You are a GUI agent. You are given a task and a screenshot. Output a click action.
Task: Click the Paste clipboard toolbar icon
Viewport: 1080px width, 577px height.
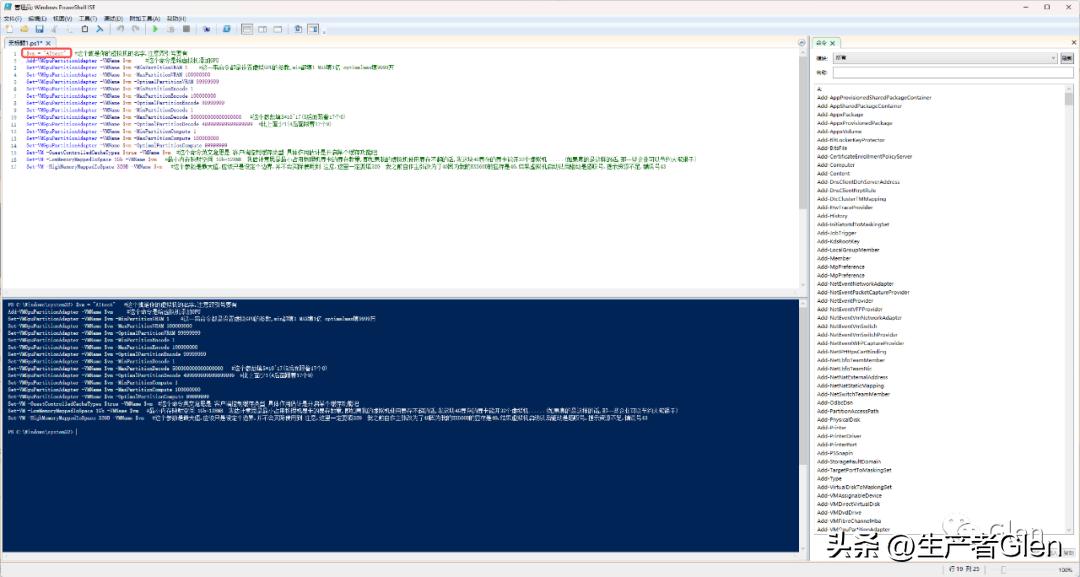coord(85,29)
